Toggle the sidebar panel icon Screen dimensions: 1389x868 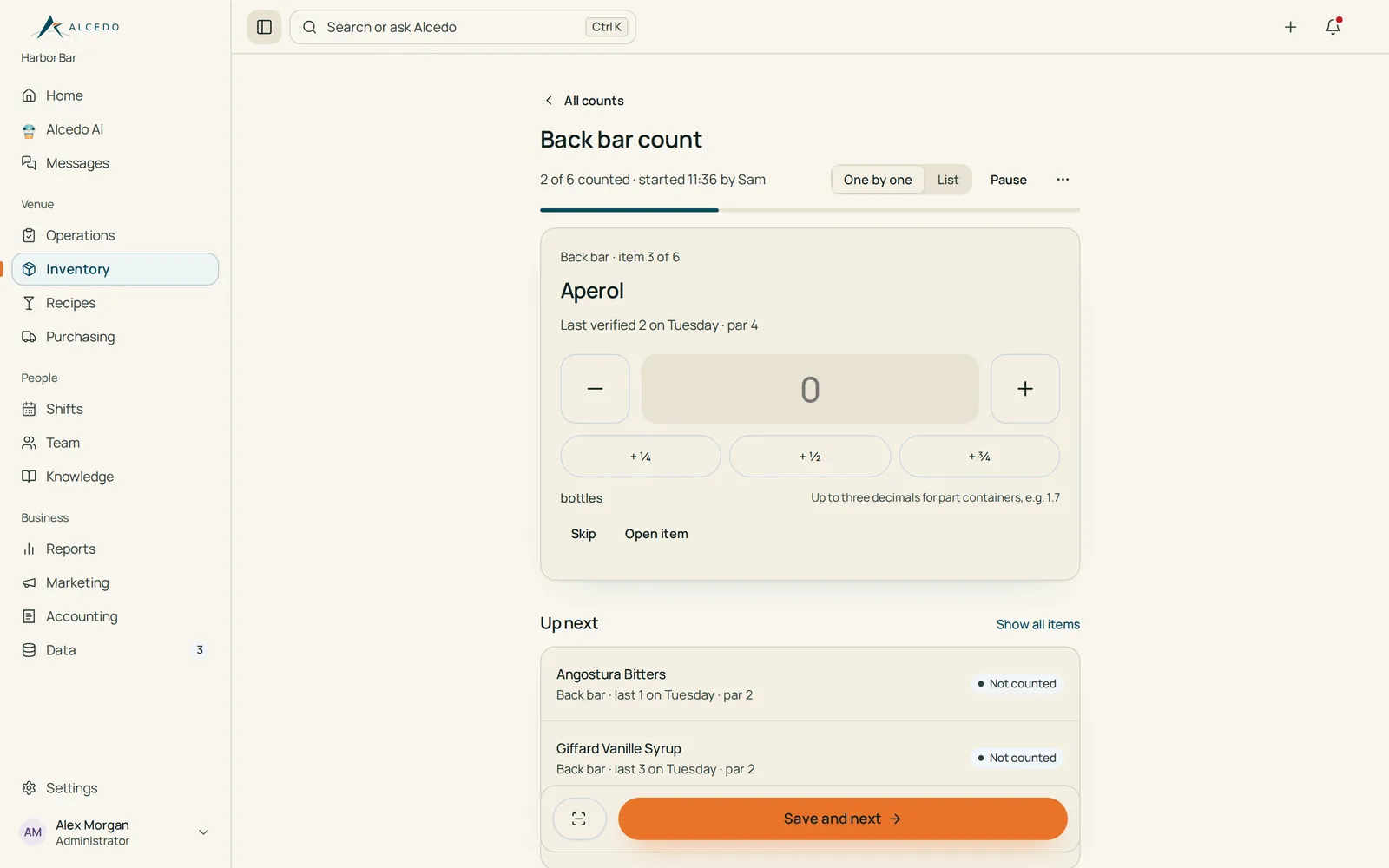265,27
